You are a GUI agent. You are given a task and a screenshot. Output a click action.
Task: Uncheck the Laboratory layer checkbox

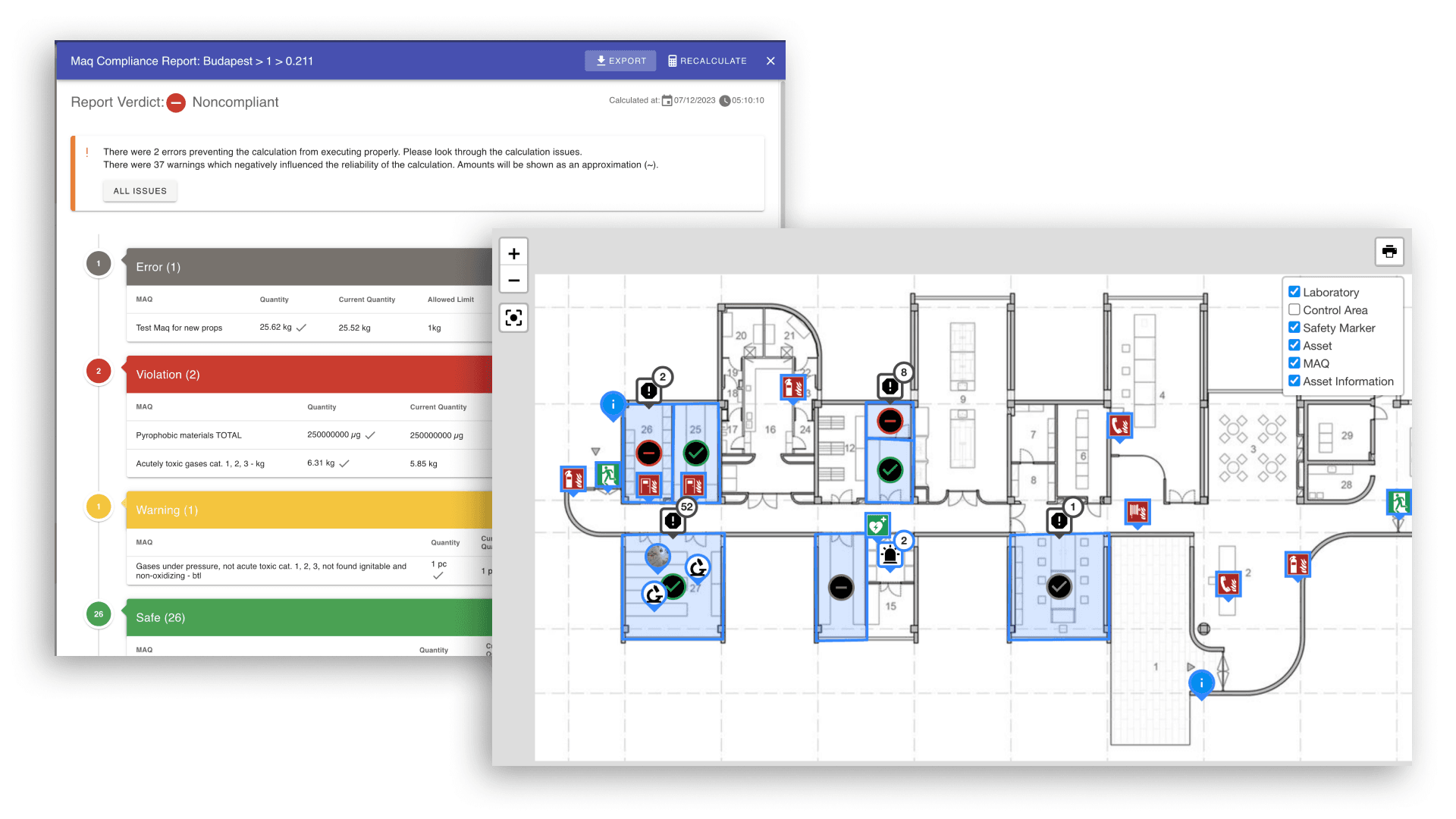pos(1294,292)
